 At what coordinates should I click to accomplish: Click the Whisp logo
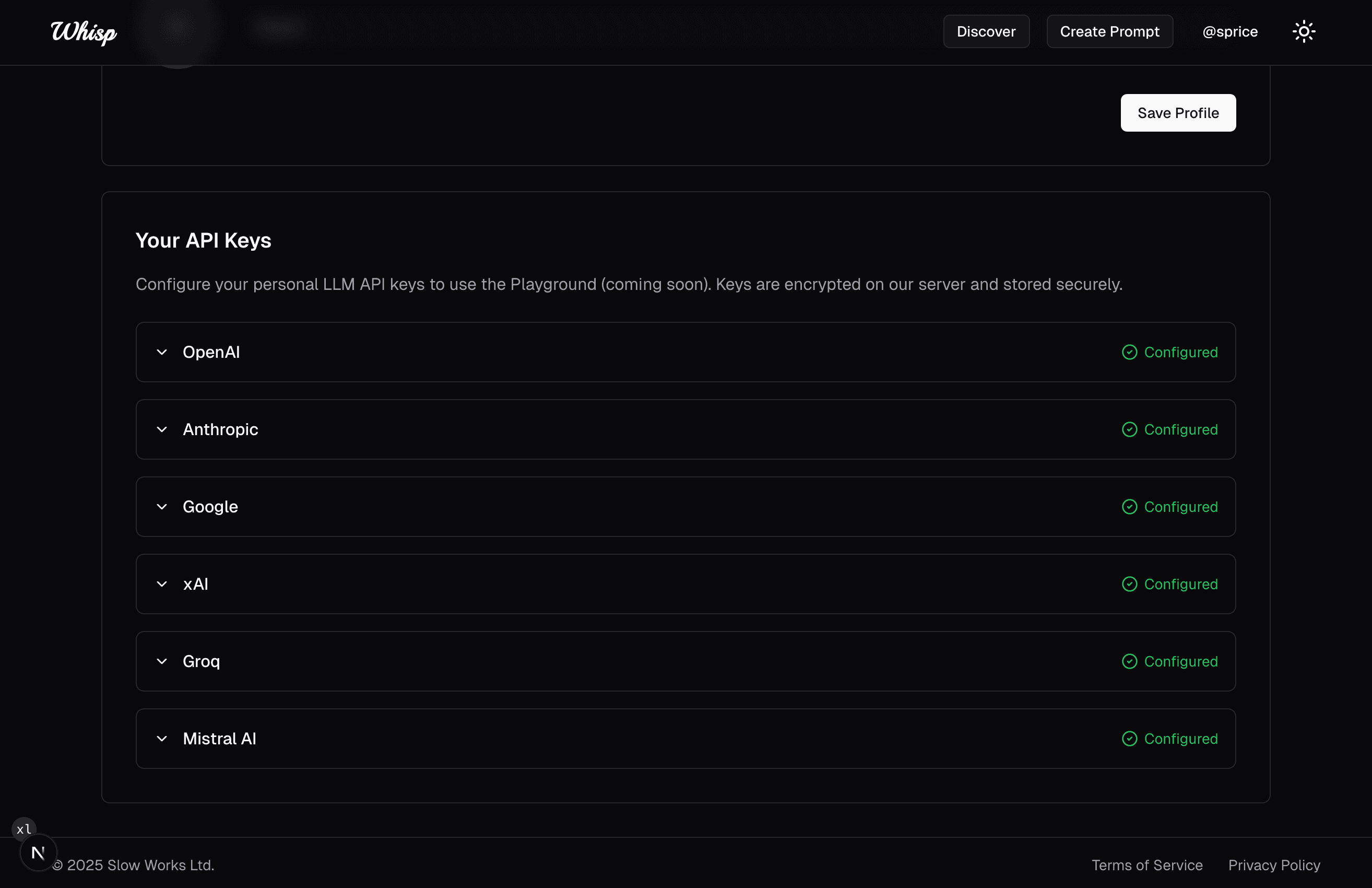tap(84, 32)
